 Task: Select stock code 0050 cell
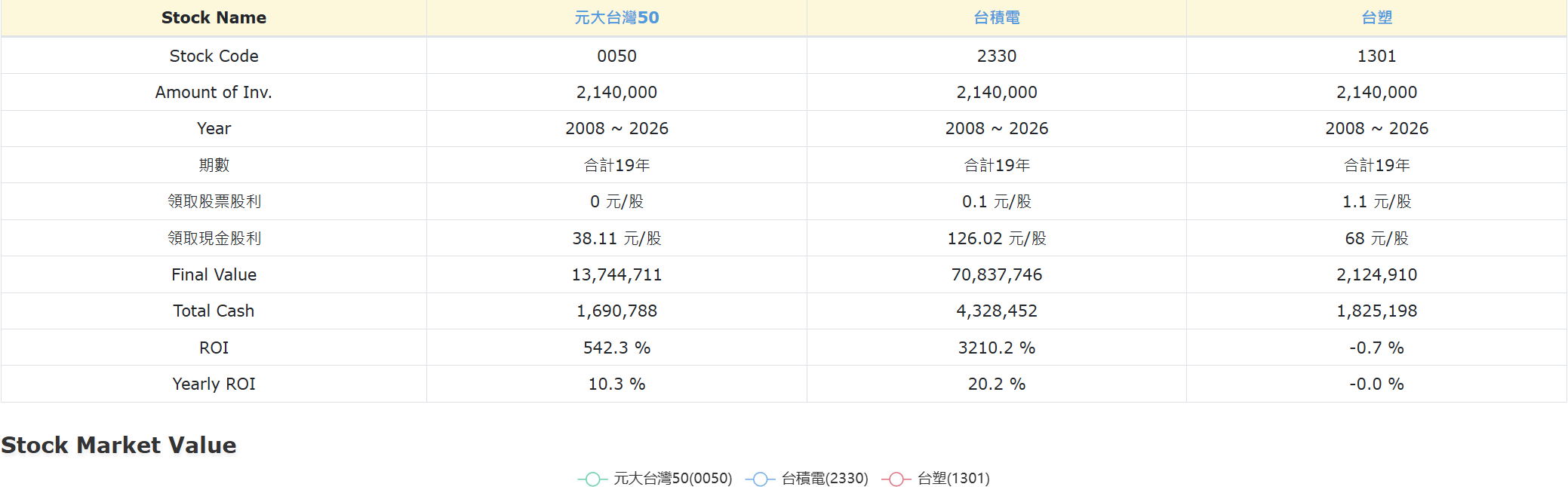616,56
